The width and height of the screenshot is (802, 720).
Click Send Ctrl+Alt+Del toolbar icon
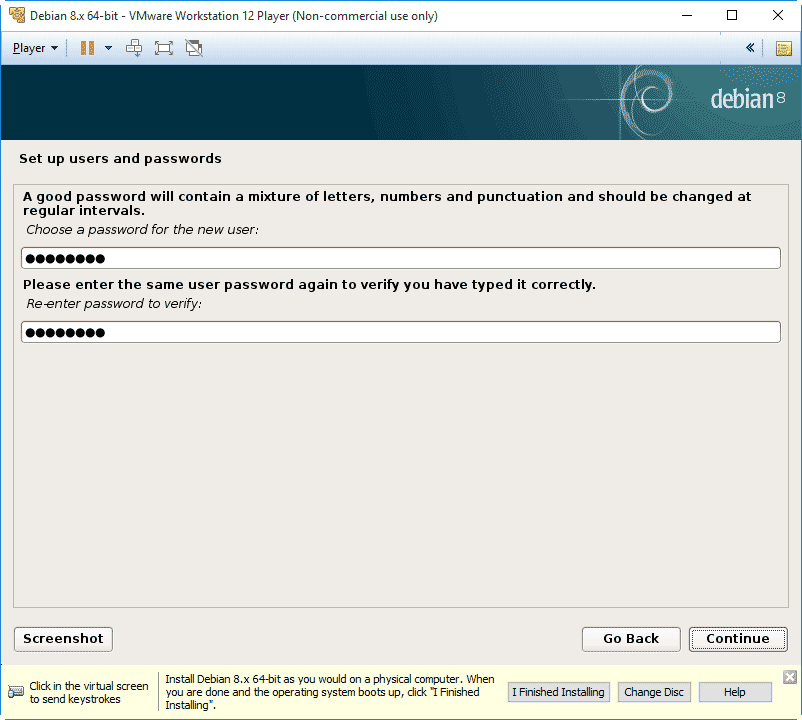point(134,48)
